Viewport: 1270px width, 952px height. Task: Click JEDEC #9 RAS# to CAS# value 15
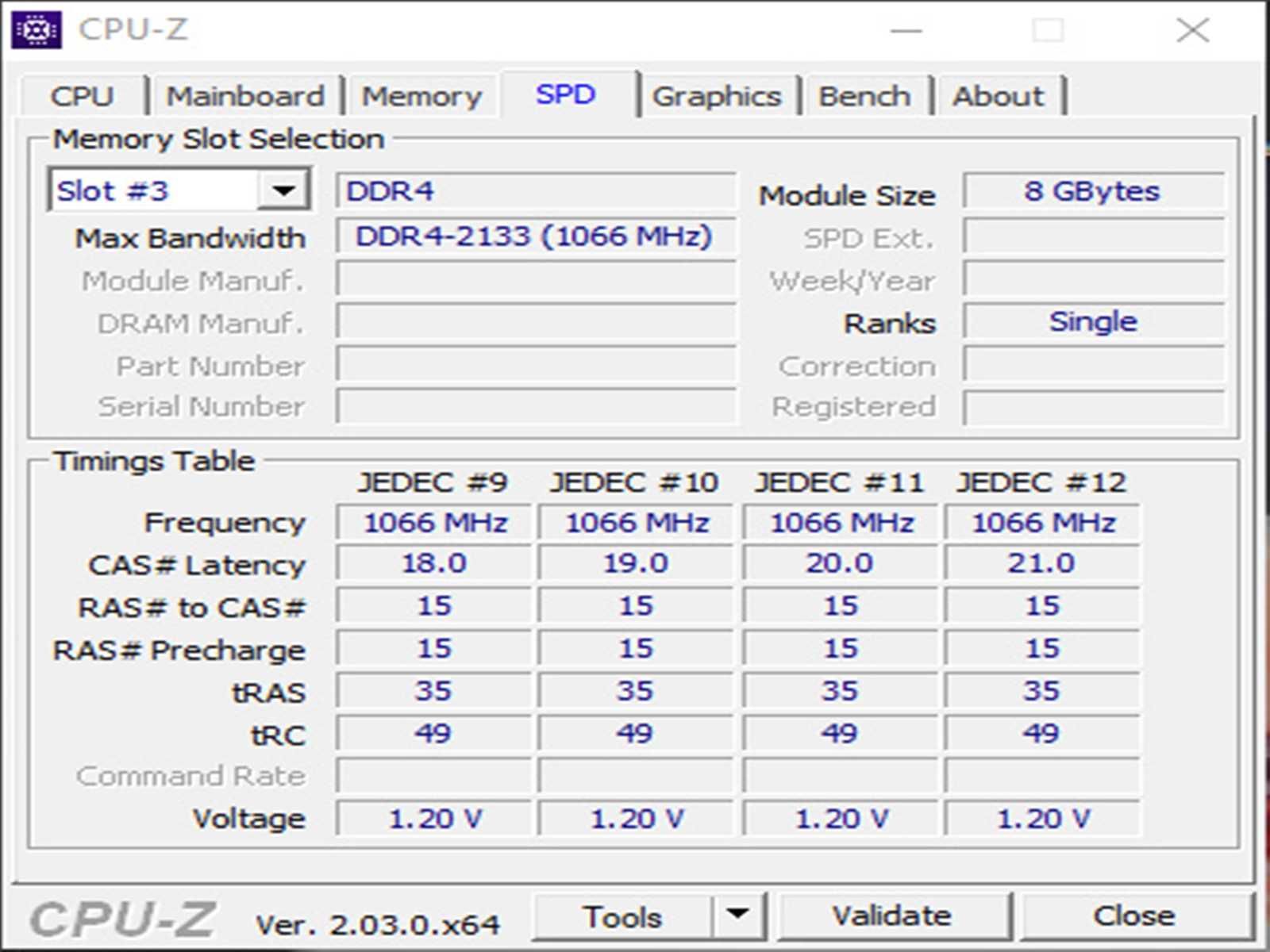coord(434,606)
